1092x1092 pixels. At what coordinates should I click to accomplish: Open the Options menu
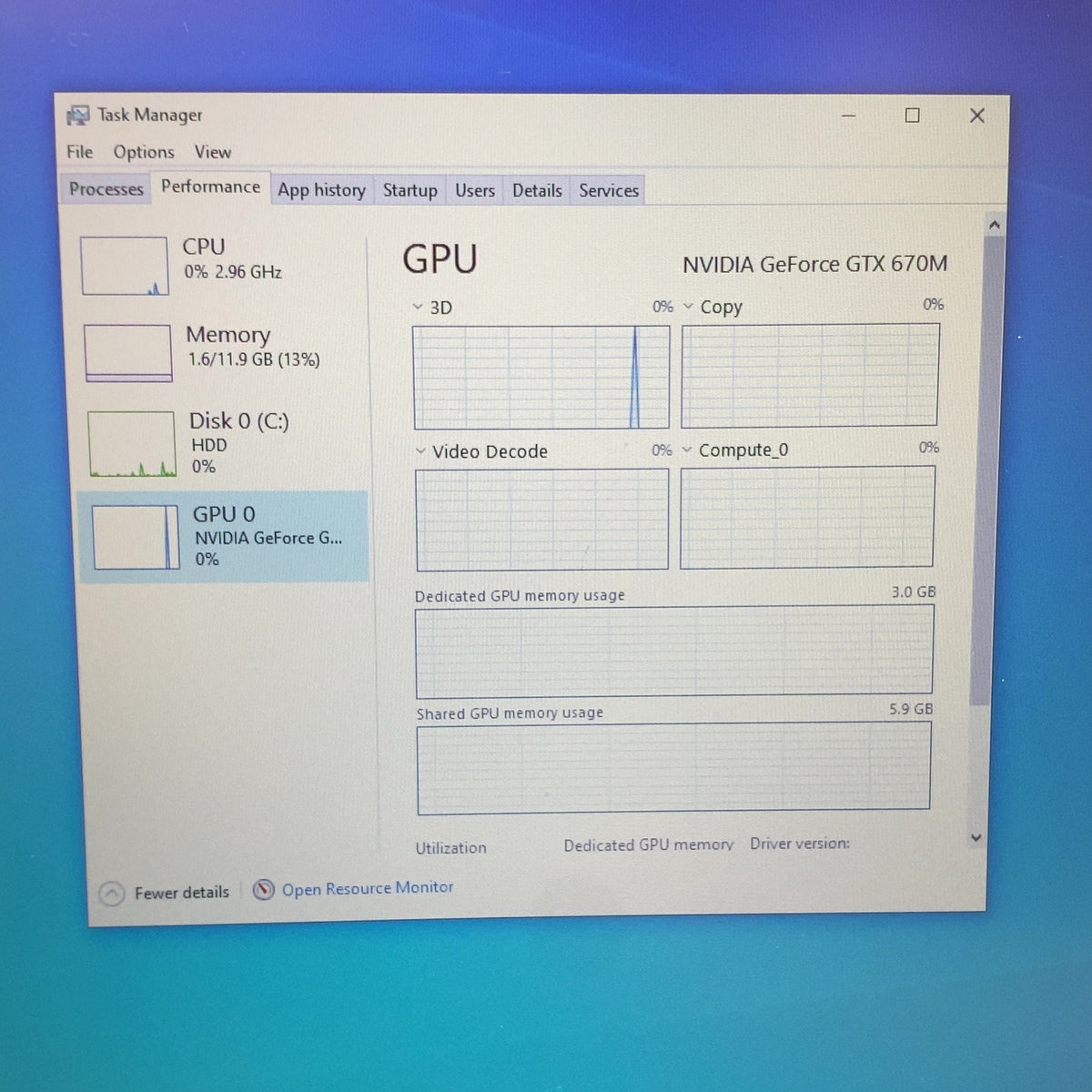[x=144, y=152]
